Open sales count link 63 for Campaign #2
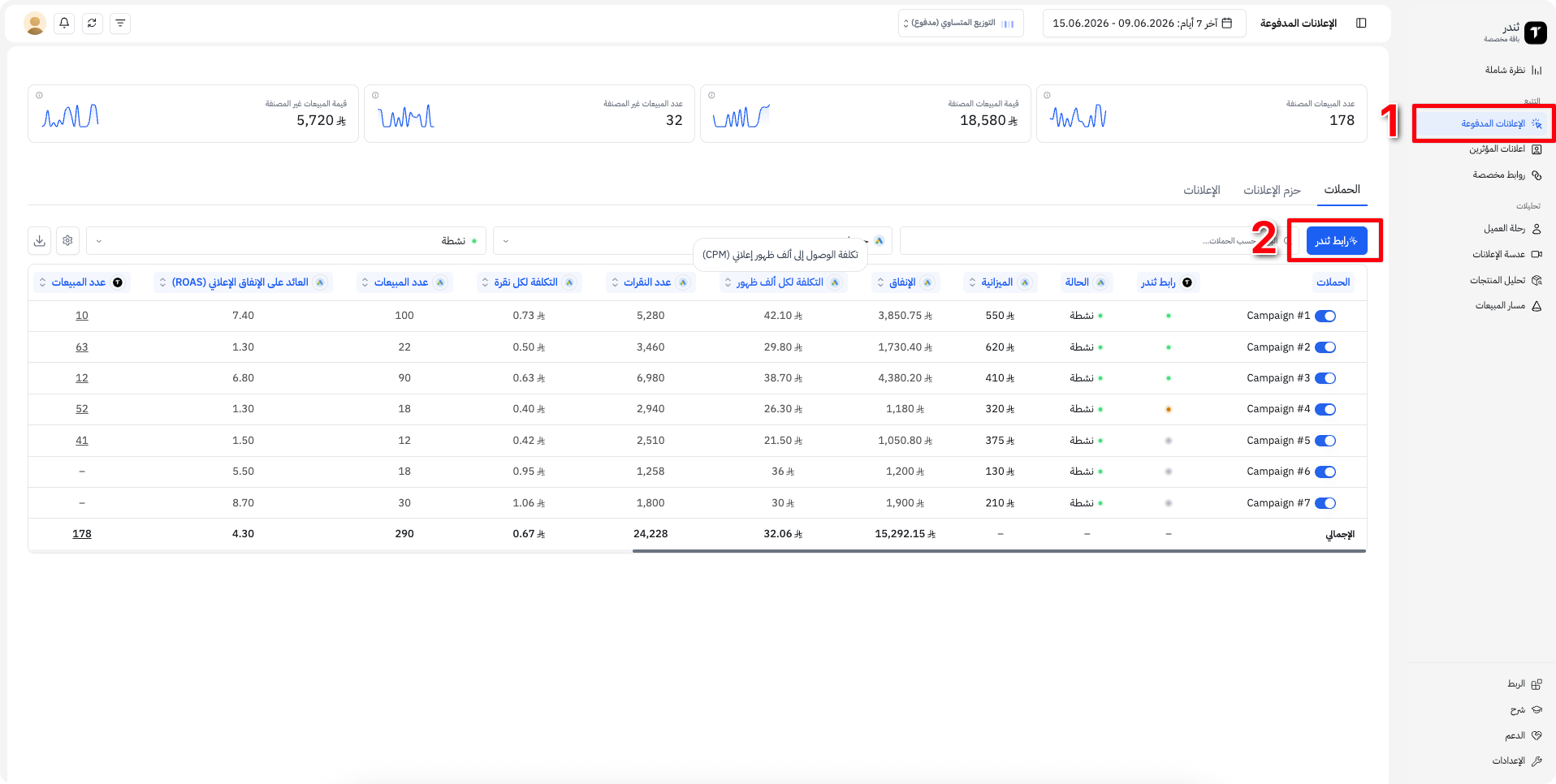Screen dimensions: 1556x784 tap(82, 347)
